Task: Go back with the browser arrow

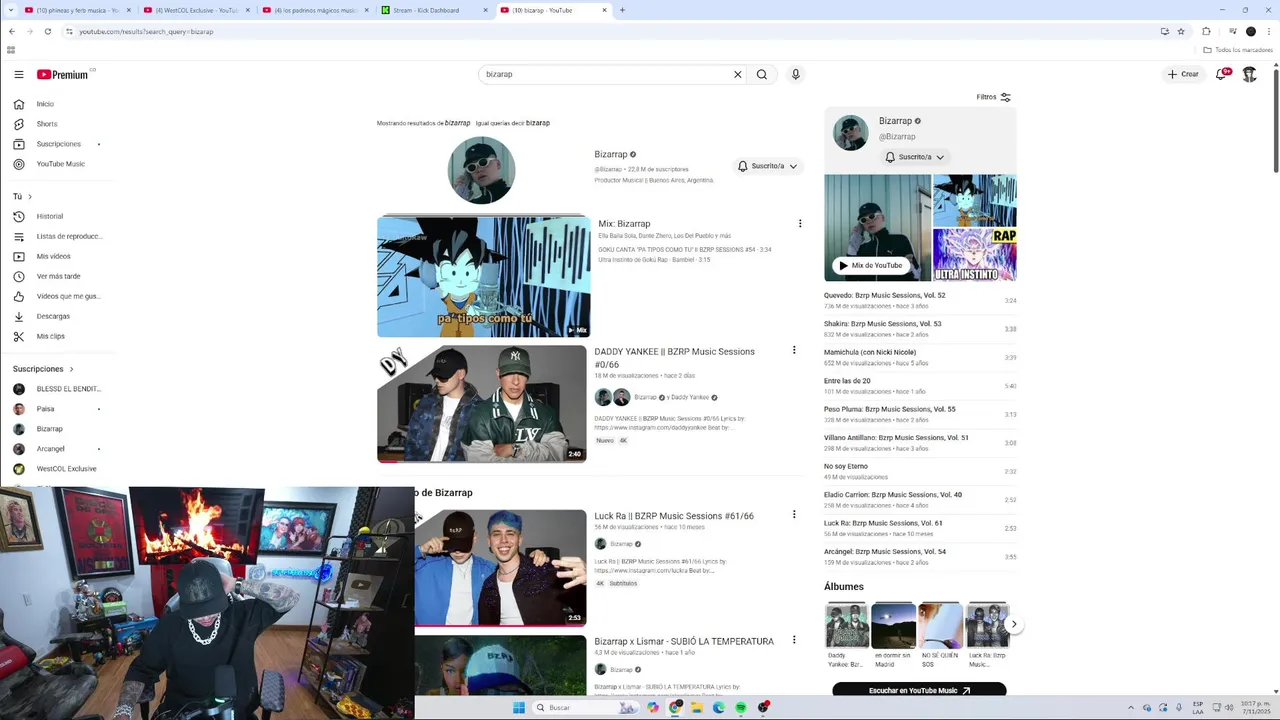Action: [12, 31]
